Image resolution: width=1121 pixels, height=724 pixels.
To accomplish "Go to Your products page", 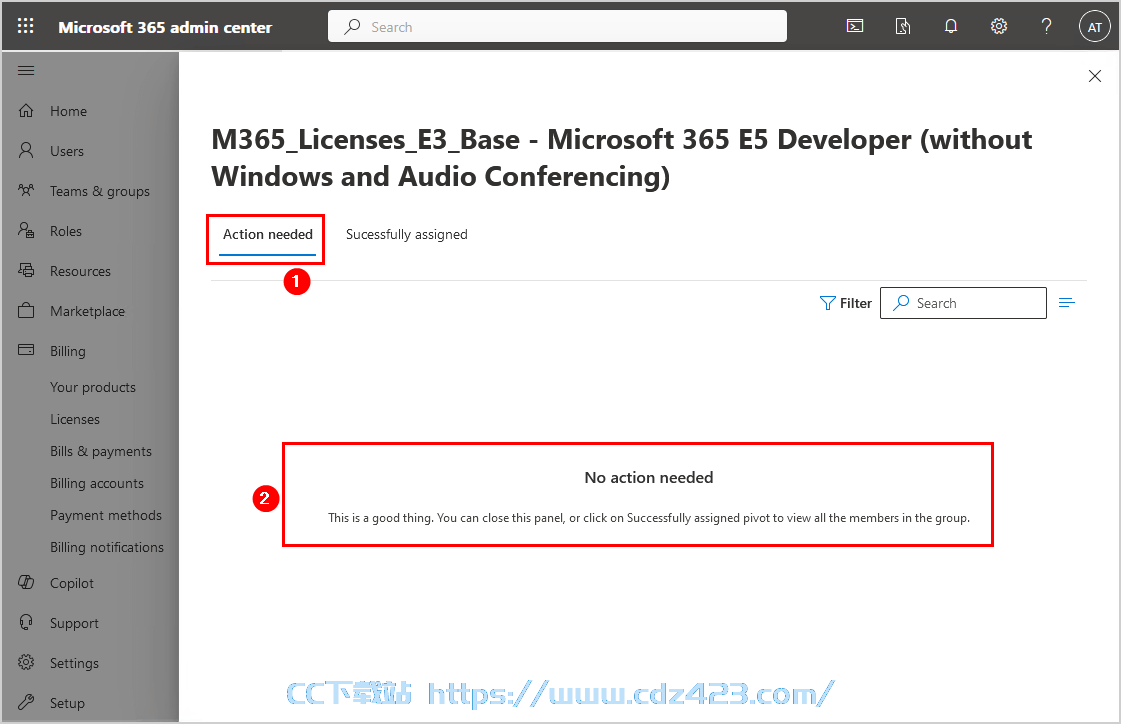I will pyautogui.click(x=93, y=387).
